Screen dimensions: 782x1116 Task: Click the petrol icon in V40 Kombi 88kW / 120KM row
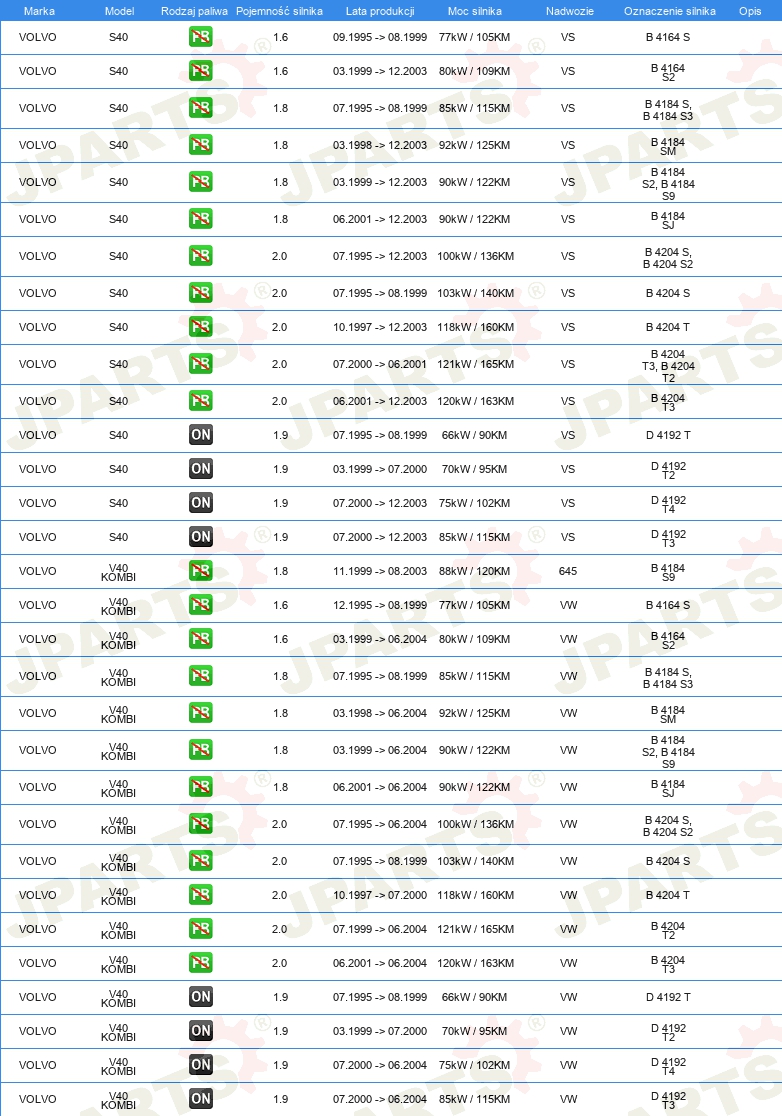(x=201, y=571)
